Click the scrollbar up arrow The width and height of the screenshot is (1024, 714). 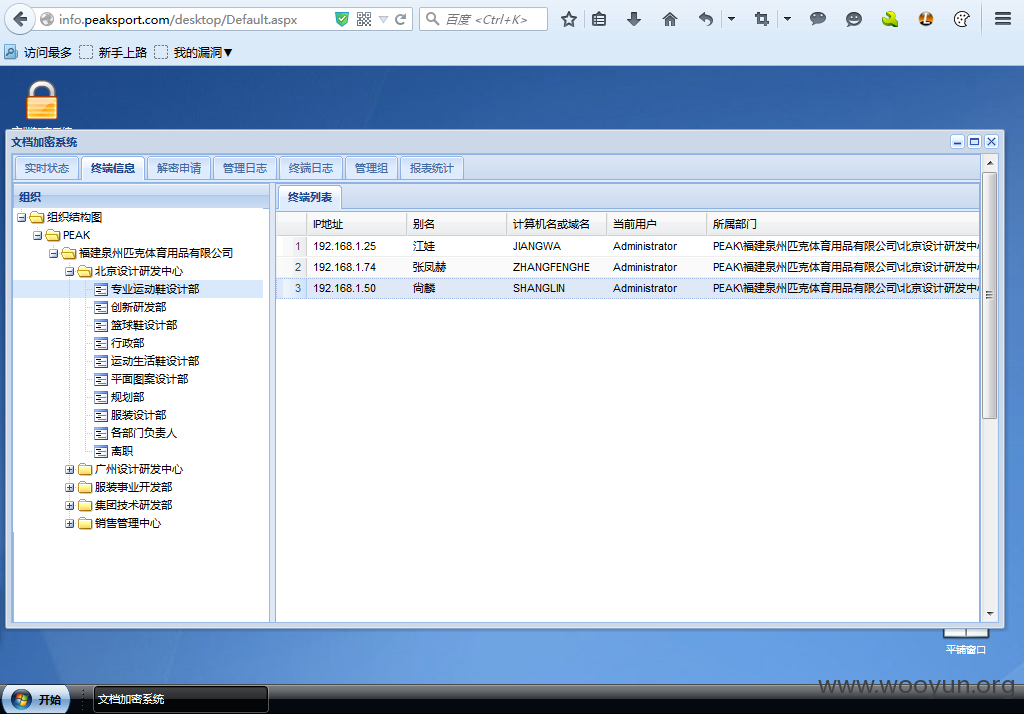[990, 163]
